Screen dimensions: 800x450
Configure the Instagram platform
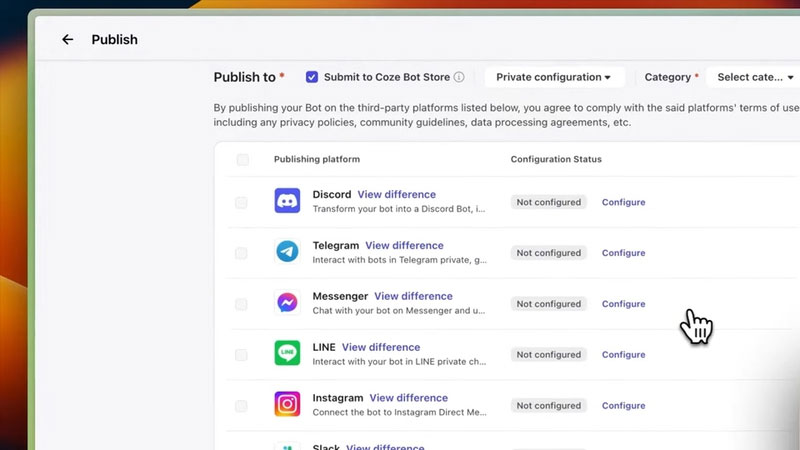click(623, 406)
